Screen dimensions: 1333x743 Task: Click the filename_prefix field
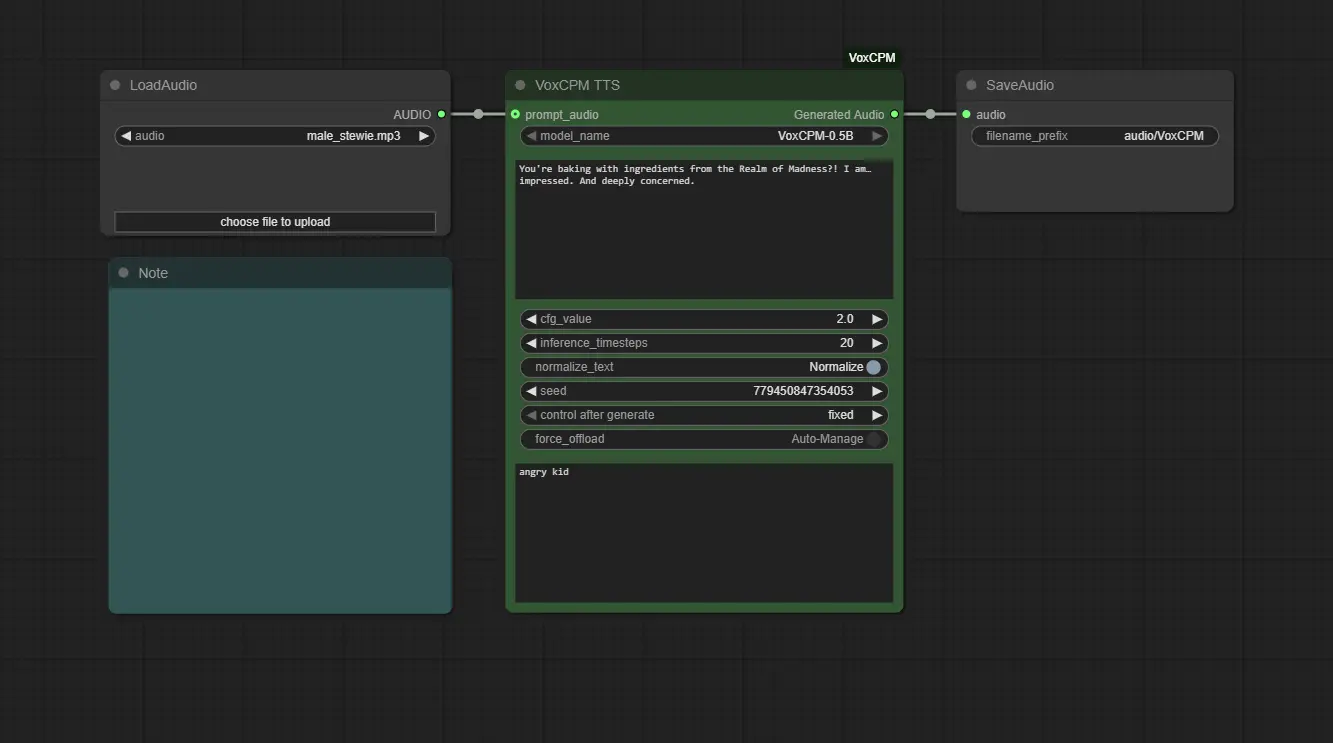[x=1095, y=136]
